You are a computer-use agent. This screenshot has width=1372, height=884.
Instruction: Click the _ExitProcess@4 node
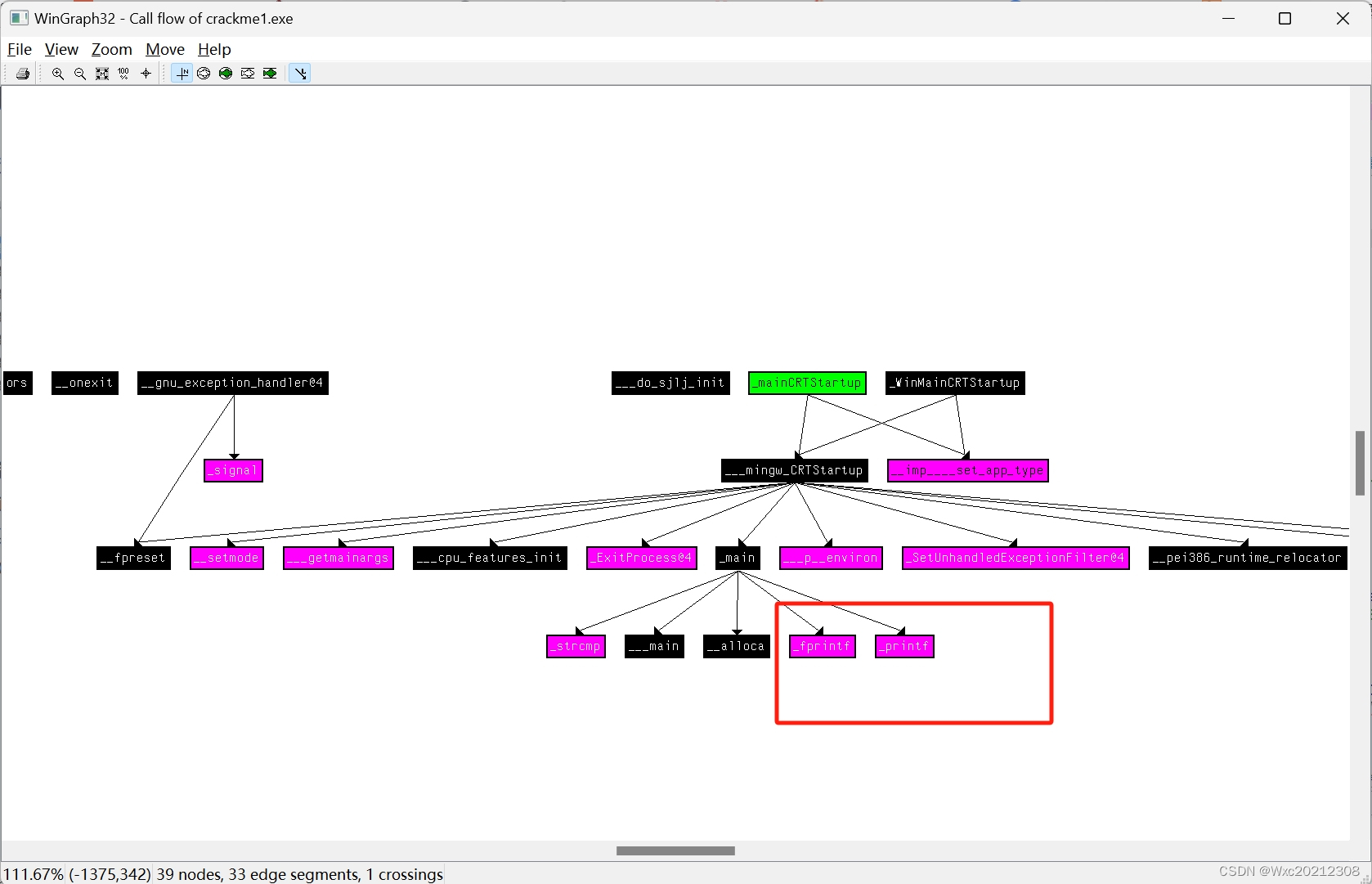tap(642, 558)
